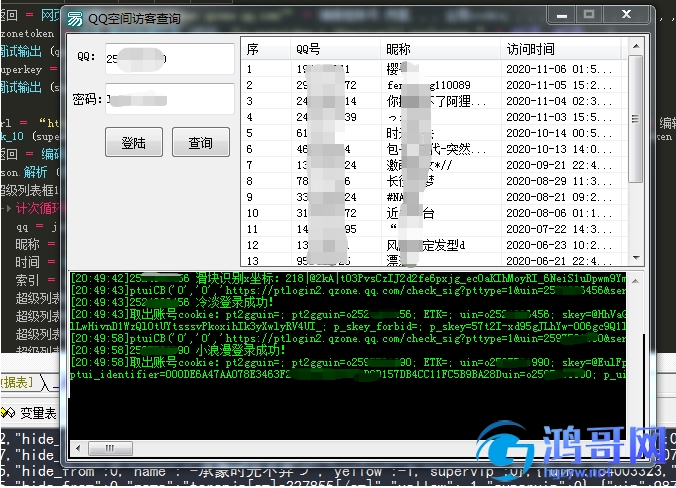Focus the QQ number input field
676x488 pixels.
[x=169, y=59]
